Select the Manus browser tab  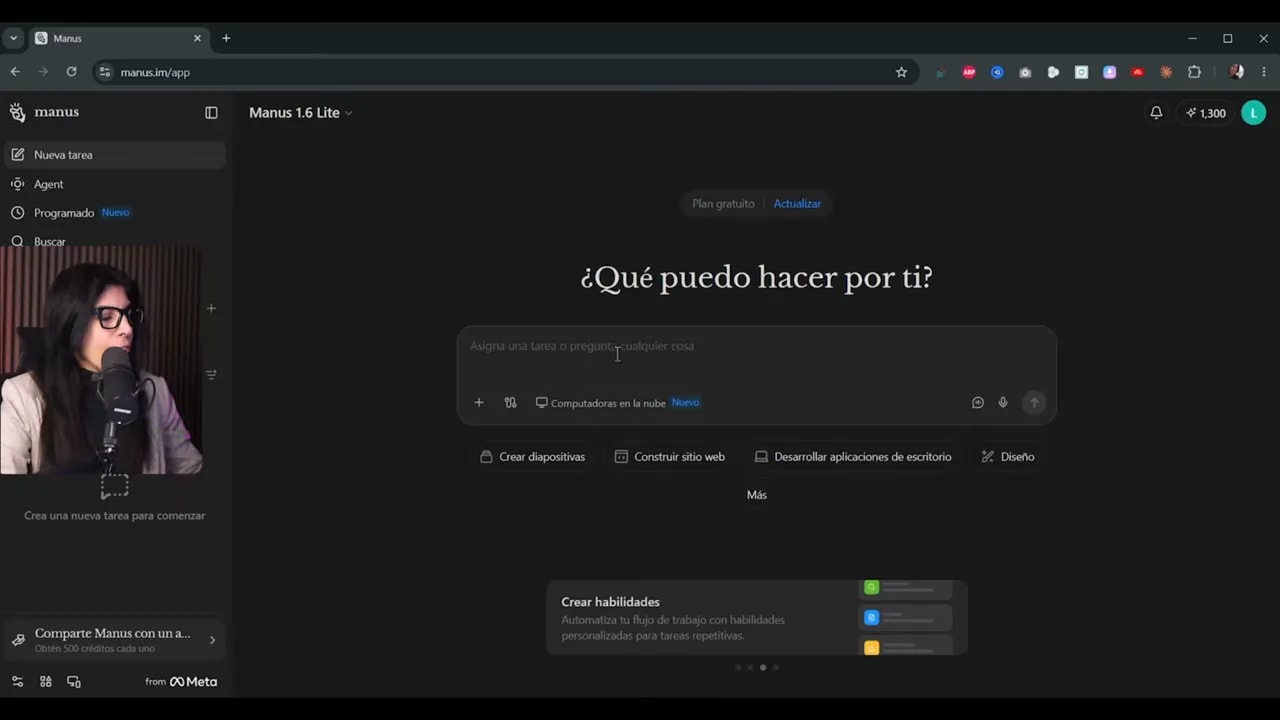pyautogui.click(x=118, y=38)
